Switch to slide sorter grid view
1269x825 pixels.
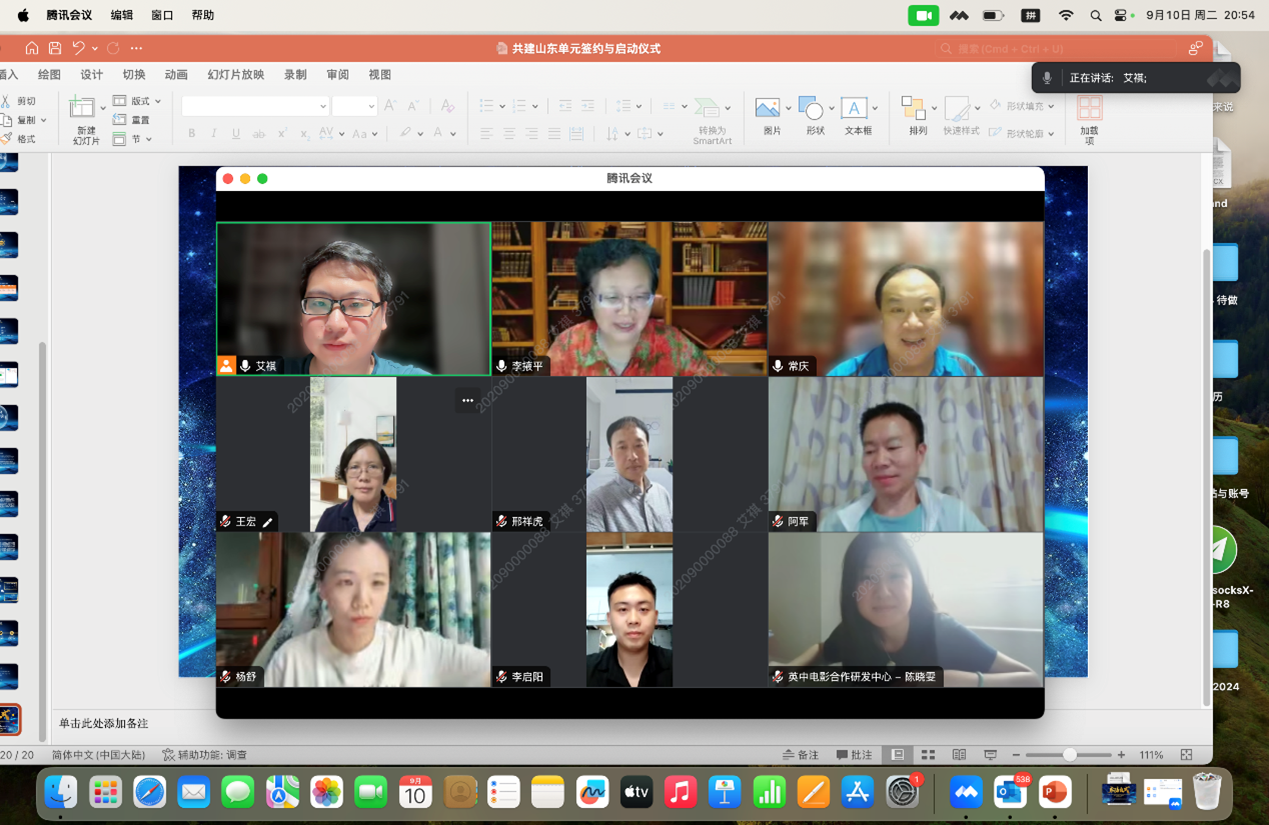[928, 755]
